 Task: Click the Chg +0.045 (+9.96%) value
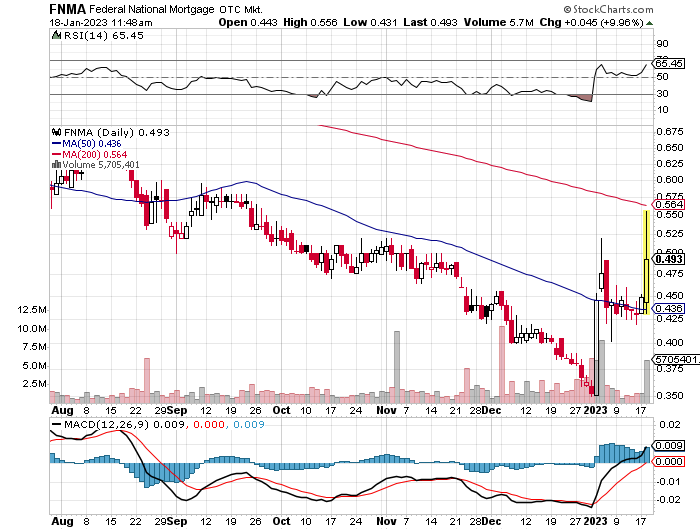tap(591, 22)
